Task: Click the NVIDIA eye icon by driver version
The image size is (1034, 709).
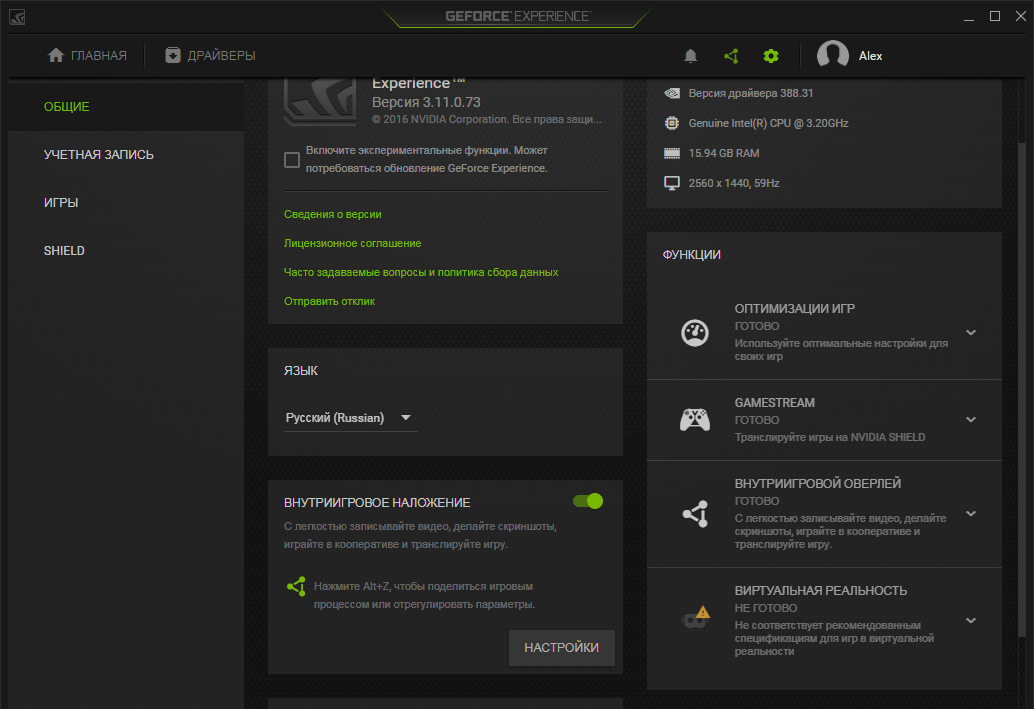Action: coord(672,93)
